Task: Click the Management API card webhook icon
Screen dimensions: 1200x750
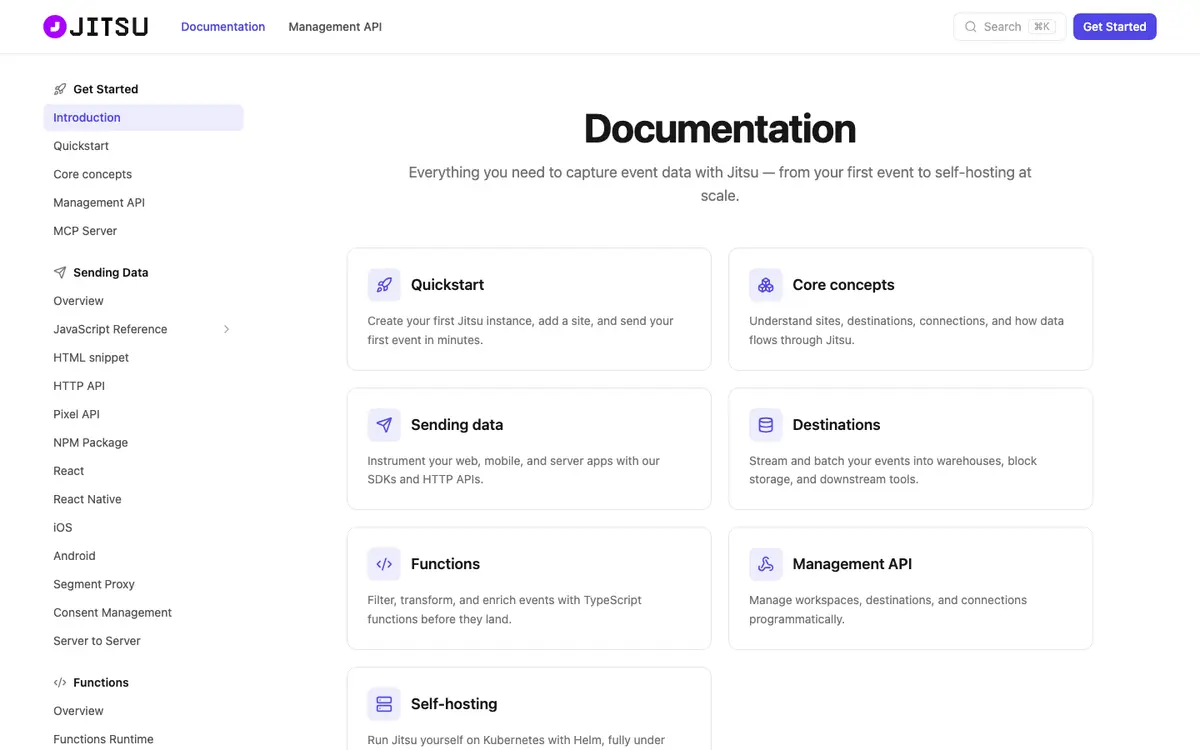Action: [766, 564]
